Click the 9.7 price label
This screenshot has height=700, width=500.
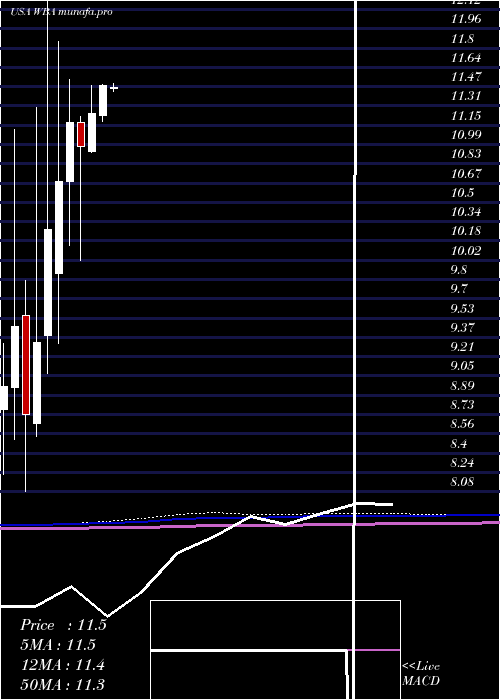459,289
